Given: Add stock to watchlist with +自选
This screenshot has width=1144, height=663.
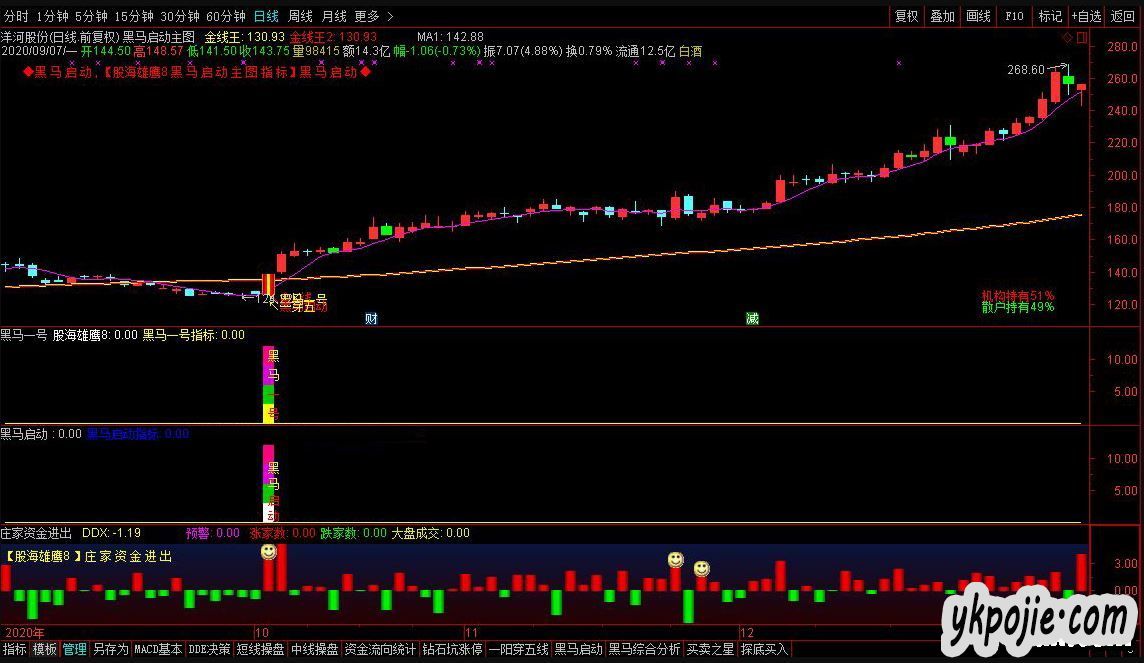Looking at the screenshot, I should (x=1086, y=16).
